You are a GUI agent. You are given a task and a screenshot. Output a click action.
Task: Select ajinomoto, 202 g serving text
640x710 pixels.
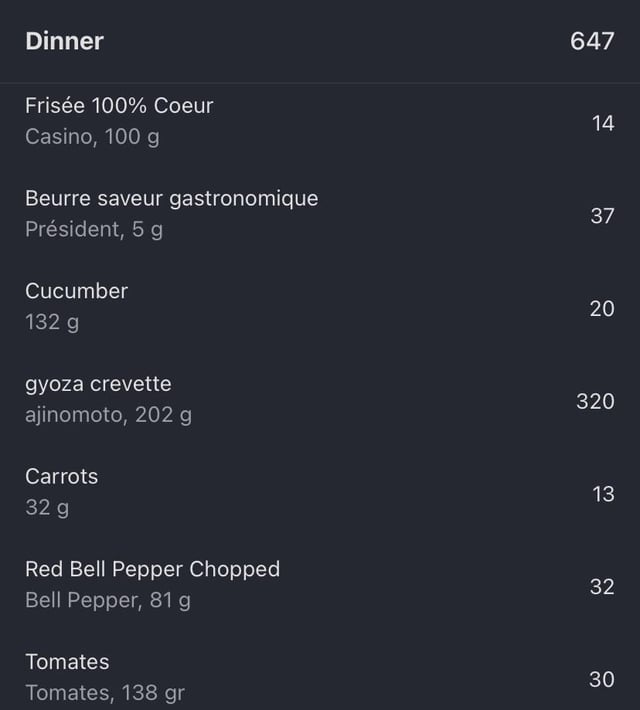109,415
